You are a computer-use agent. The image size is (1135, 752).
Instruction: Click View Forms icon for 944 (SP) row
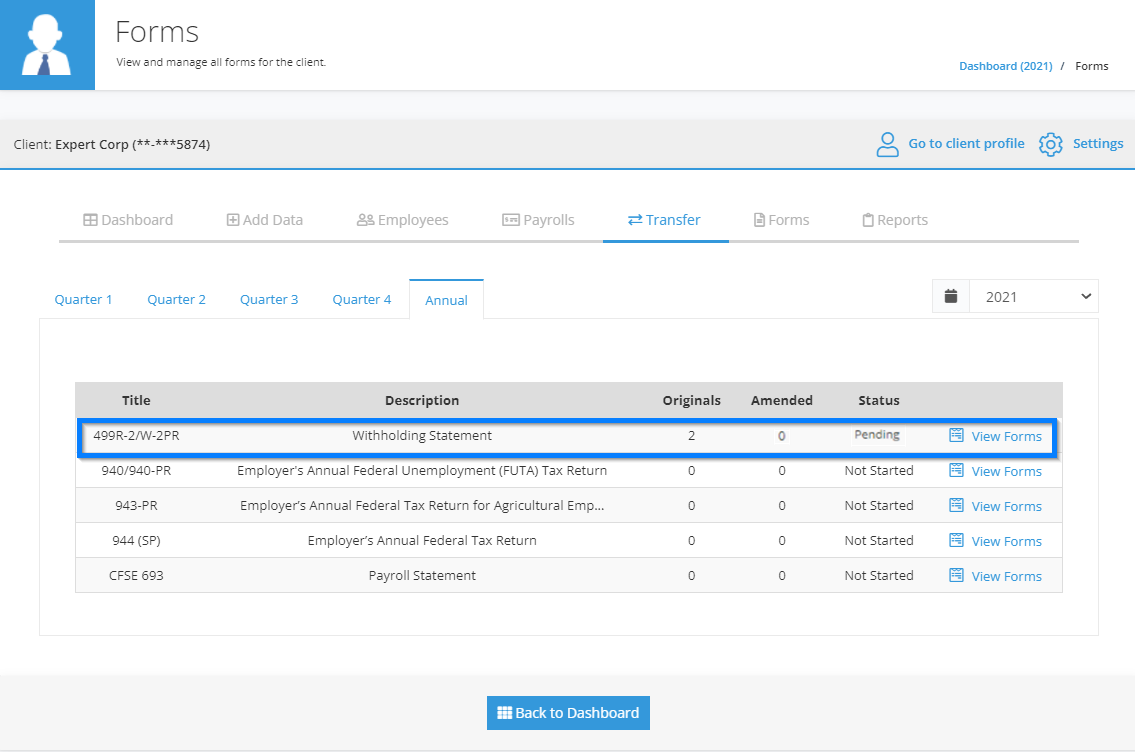tap(956, 540)
